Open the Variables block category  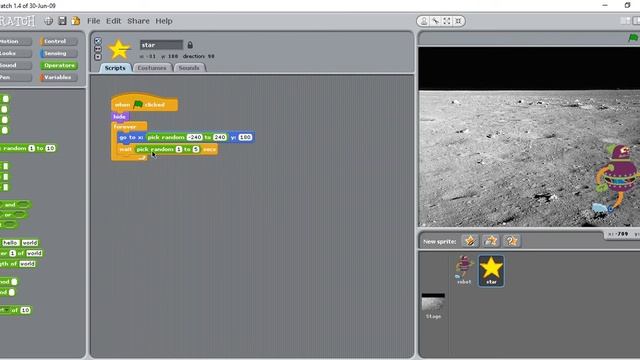point(58,77)
